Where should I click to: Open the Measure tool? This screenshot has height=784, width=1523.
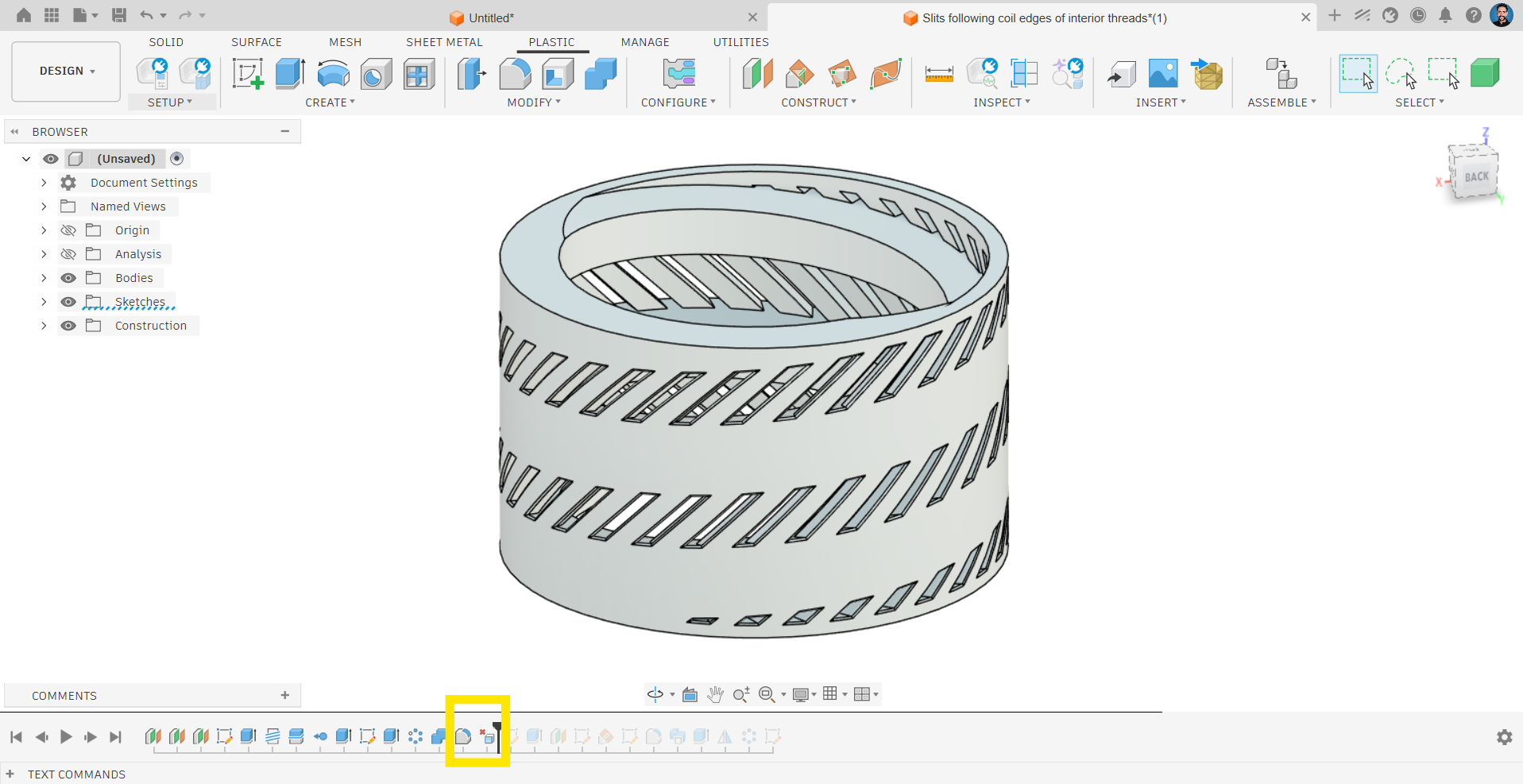click(x=939, y=75)
